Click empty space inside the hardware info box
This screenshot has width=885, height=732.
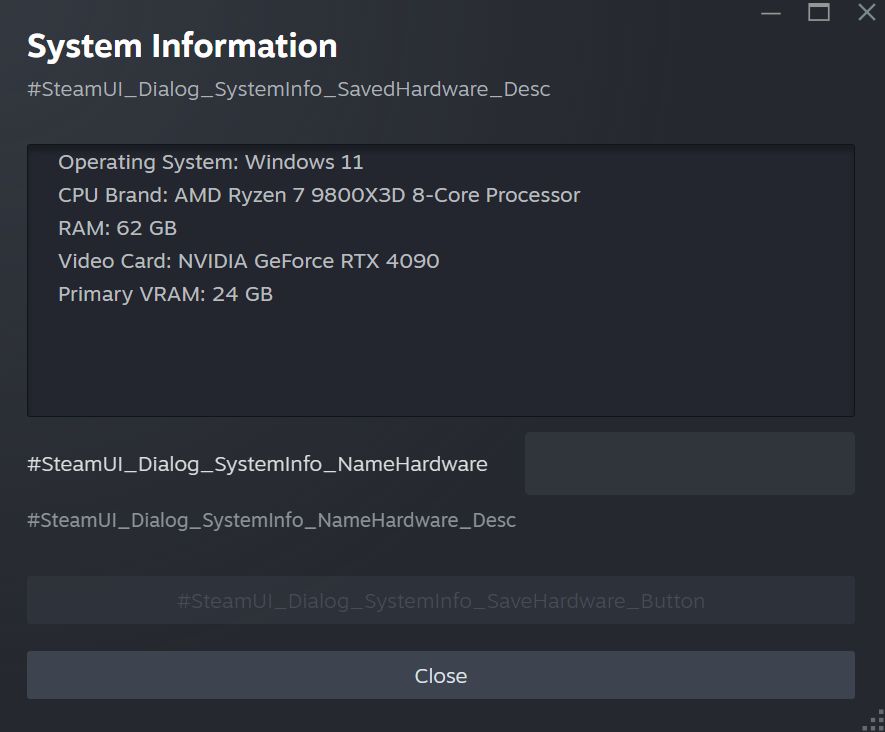point(440,360)
